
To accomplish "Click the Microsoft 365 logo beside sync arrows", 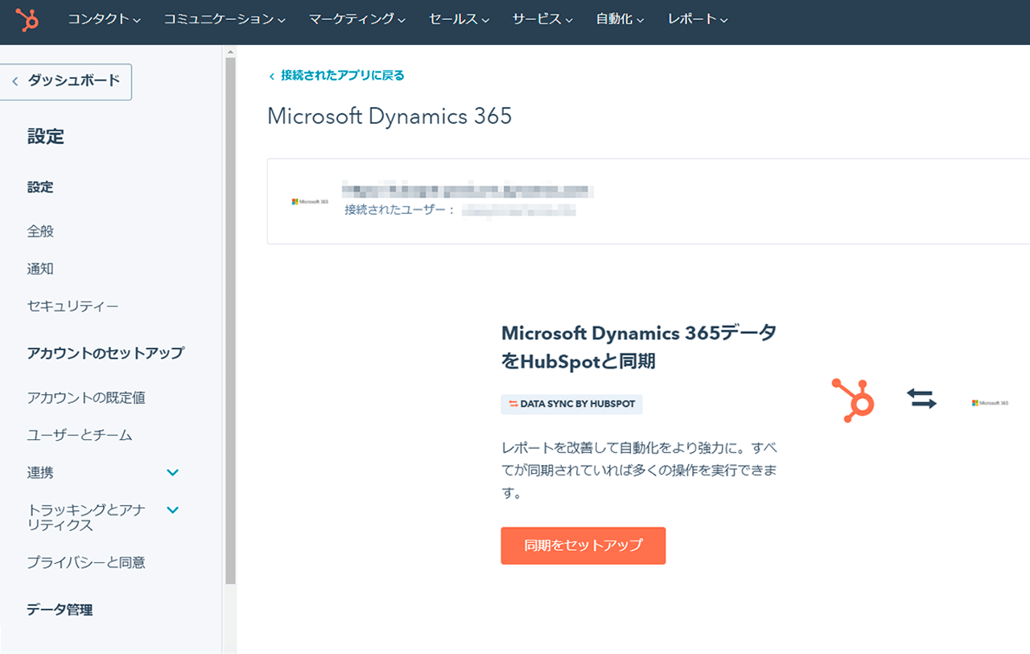I will coord(990,403).
